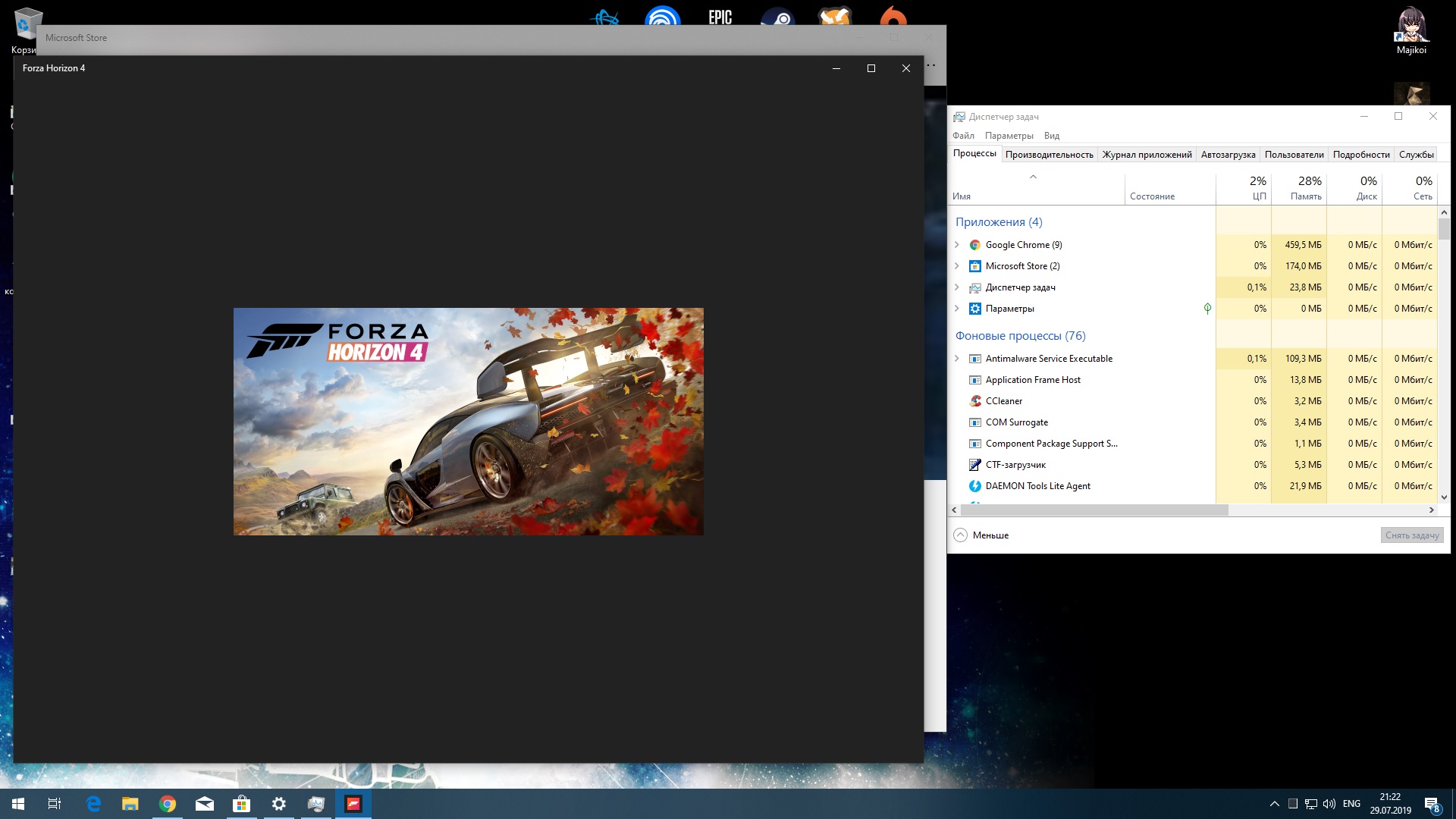Open the Majikoi desktop shortcut
1456x819 pixels.
(1411, 30)
